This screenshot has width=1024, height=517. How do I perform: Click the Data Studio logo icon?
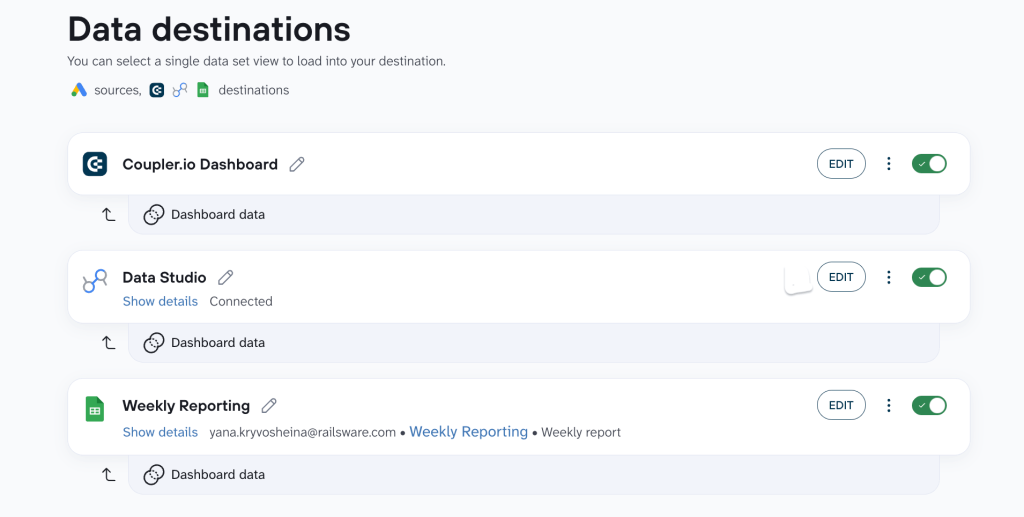point(95,281)
